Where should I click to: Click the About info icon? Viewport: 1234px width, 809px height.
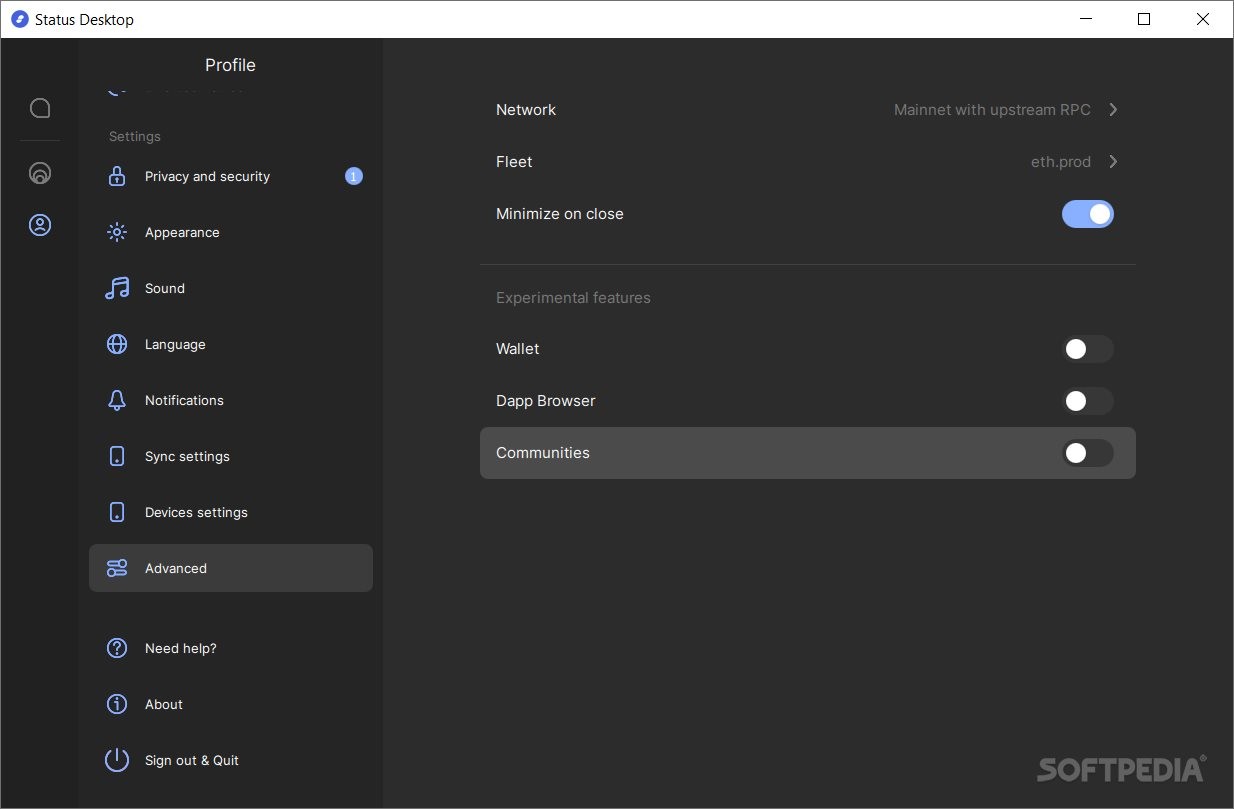pyautogui.click(x=117, y=705)
